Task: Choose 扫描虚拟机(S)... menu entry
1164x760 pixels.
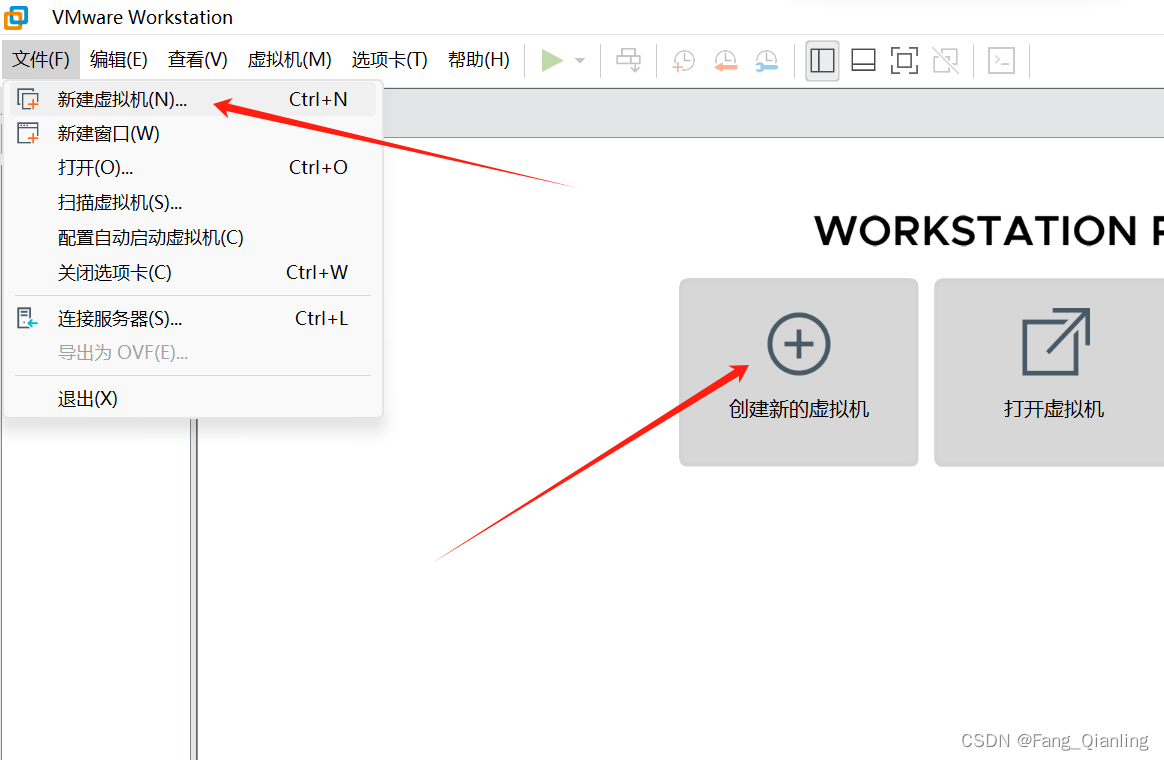Action: click(193, 203)
